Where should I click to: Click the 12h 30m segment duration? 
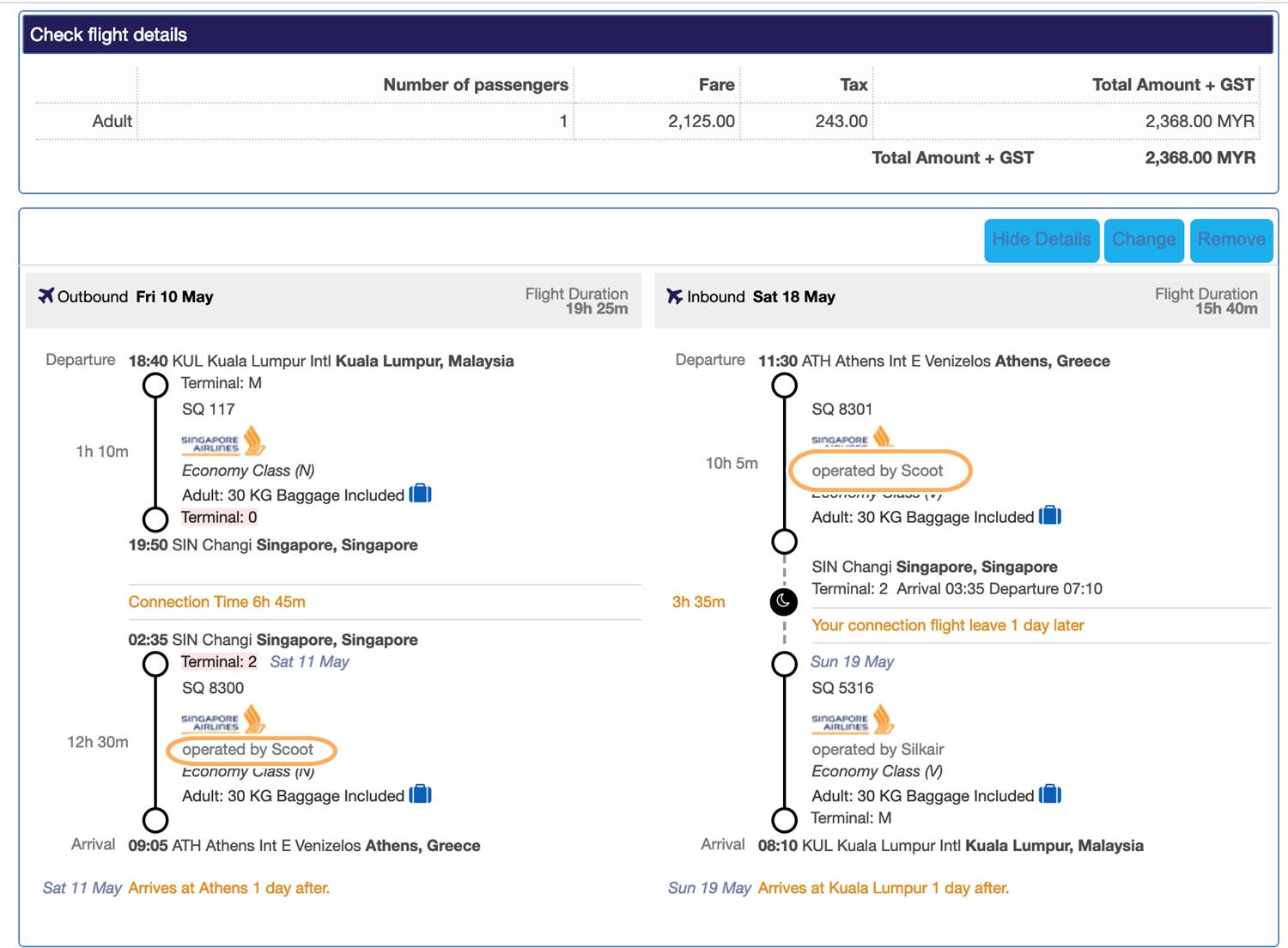[x=98, y=742]
